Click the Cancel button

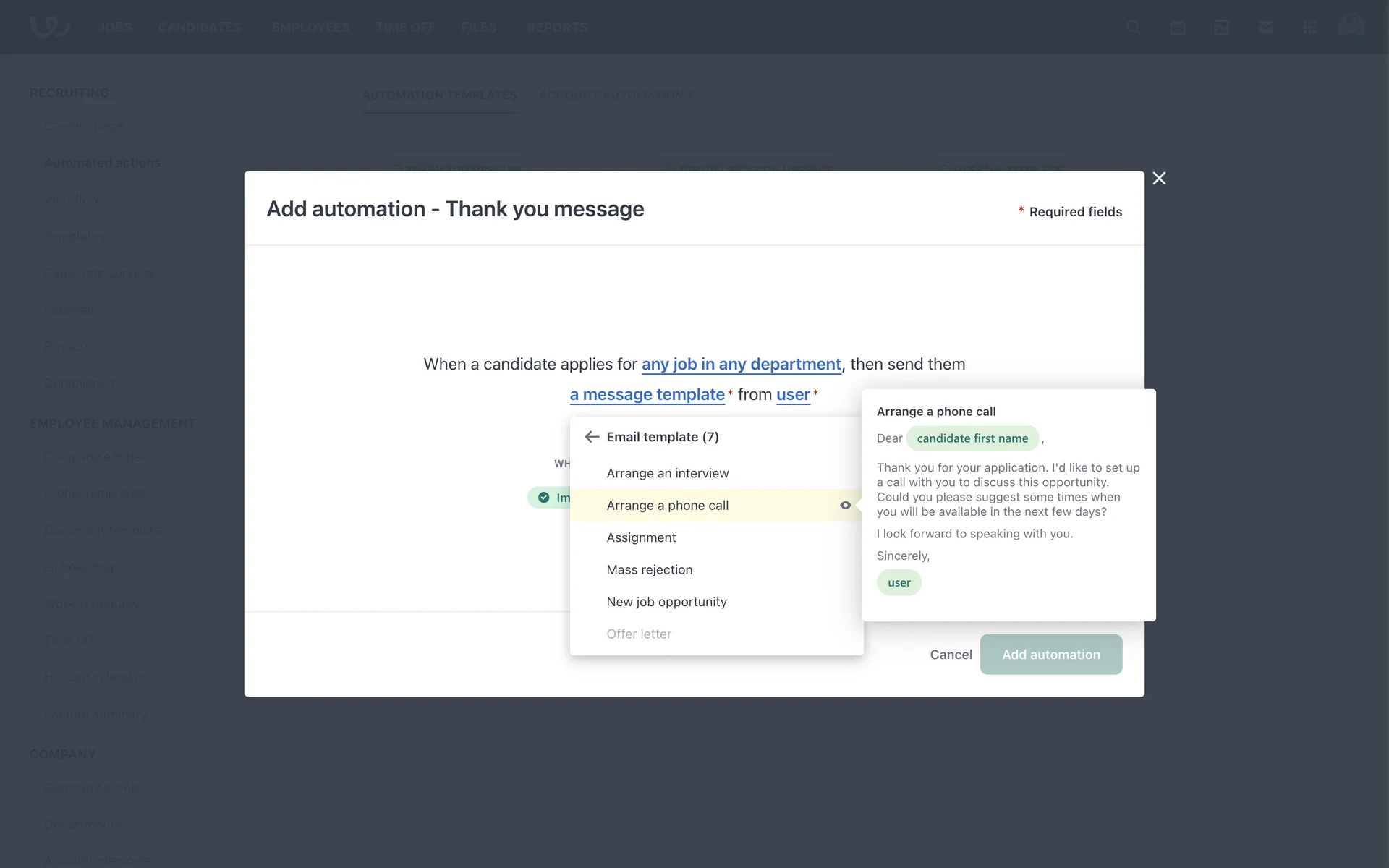pyautogui.click(x=951, y=655)
